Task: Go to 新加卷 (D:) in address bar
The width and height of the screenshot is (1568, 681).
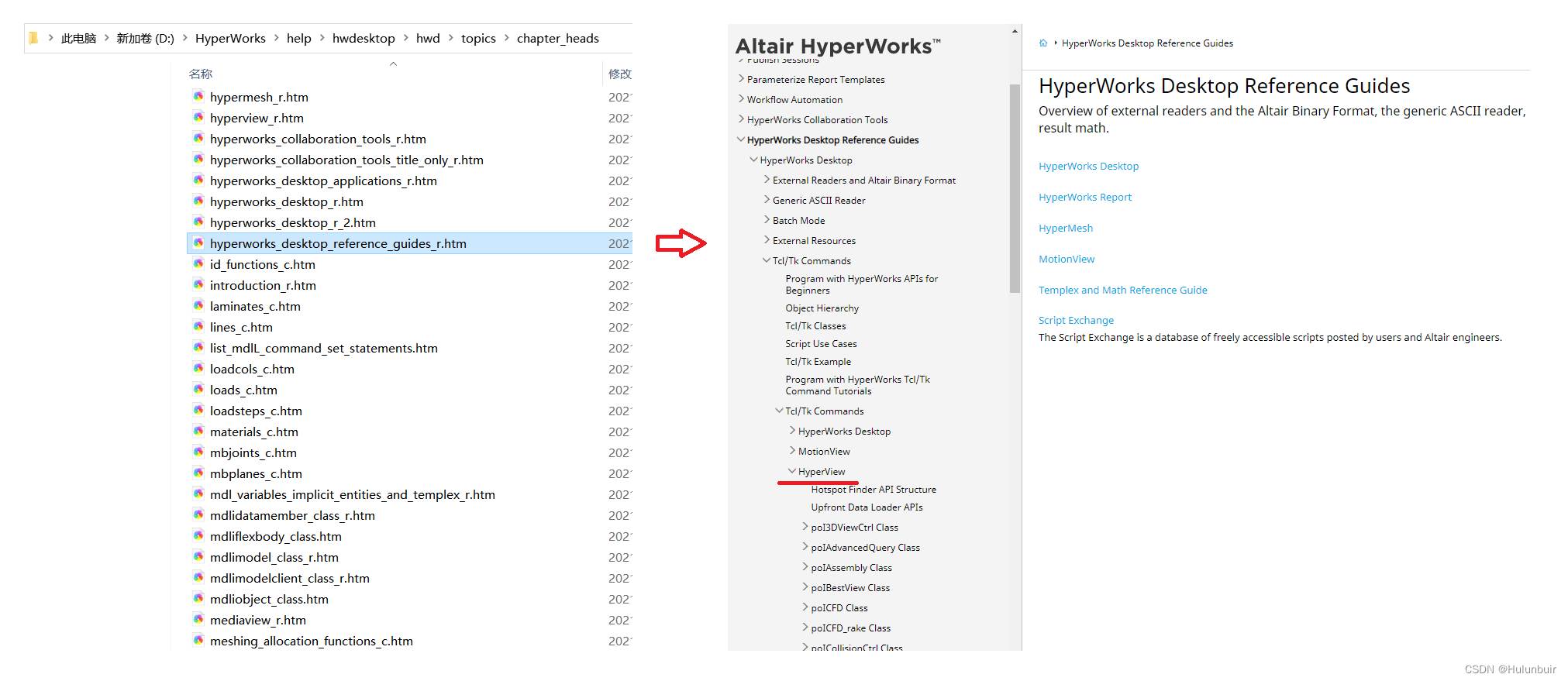Action: pos(146,38)
